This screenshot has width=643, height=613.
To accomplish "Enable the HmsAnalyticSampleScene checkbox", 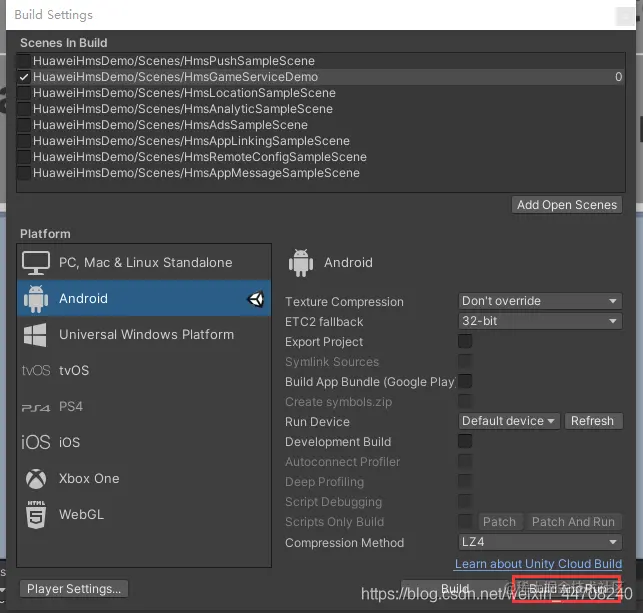I will [24, 109].
